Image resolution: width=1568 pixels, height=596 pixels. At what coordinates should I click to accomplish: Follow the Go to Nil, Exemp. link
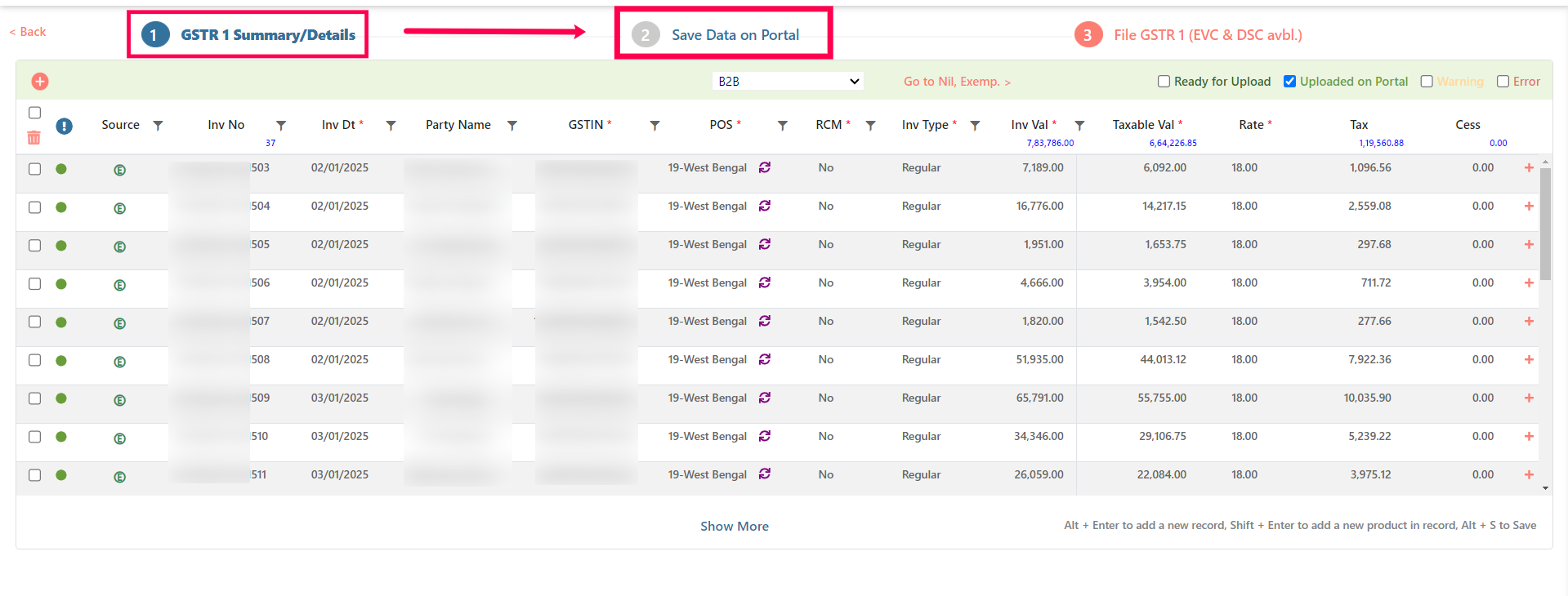[957, 82]
